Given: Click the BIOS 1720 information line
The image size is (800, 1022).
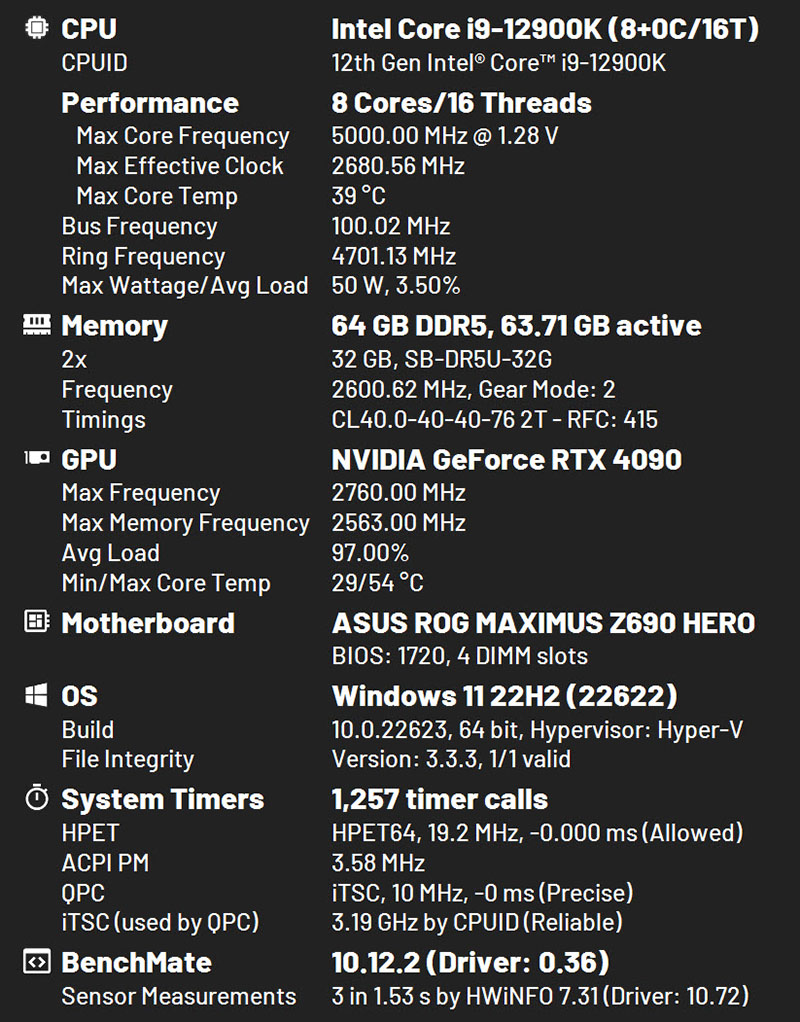Looking at the screenshot, I should [x=459, y=656].
